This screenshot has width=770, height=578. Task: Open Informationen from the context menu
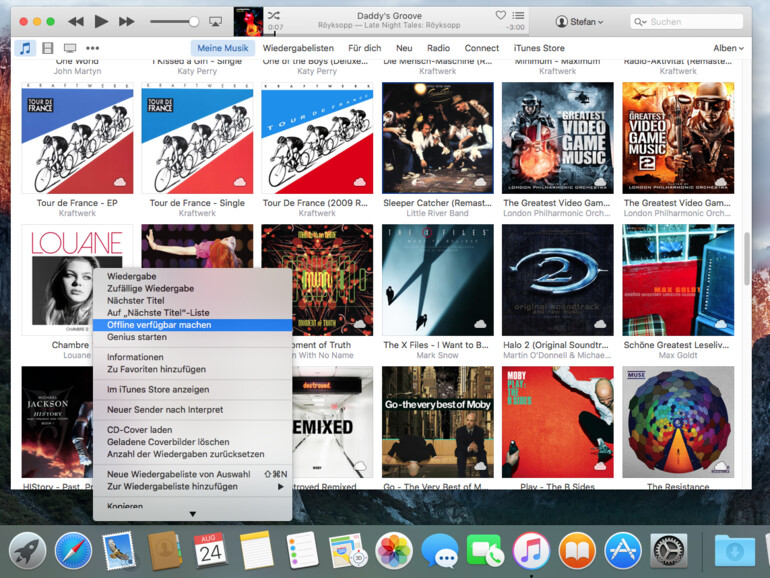pos(192,357)
